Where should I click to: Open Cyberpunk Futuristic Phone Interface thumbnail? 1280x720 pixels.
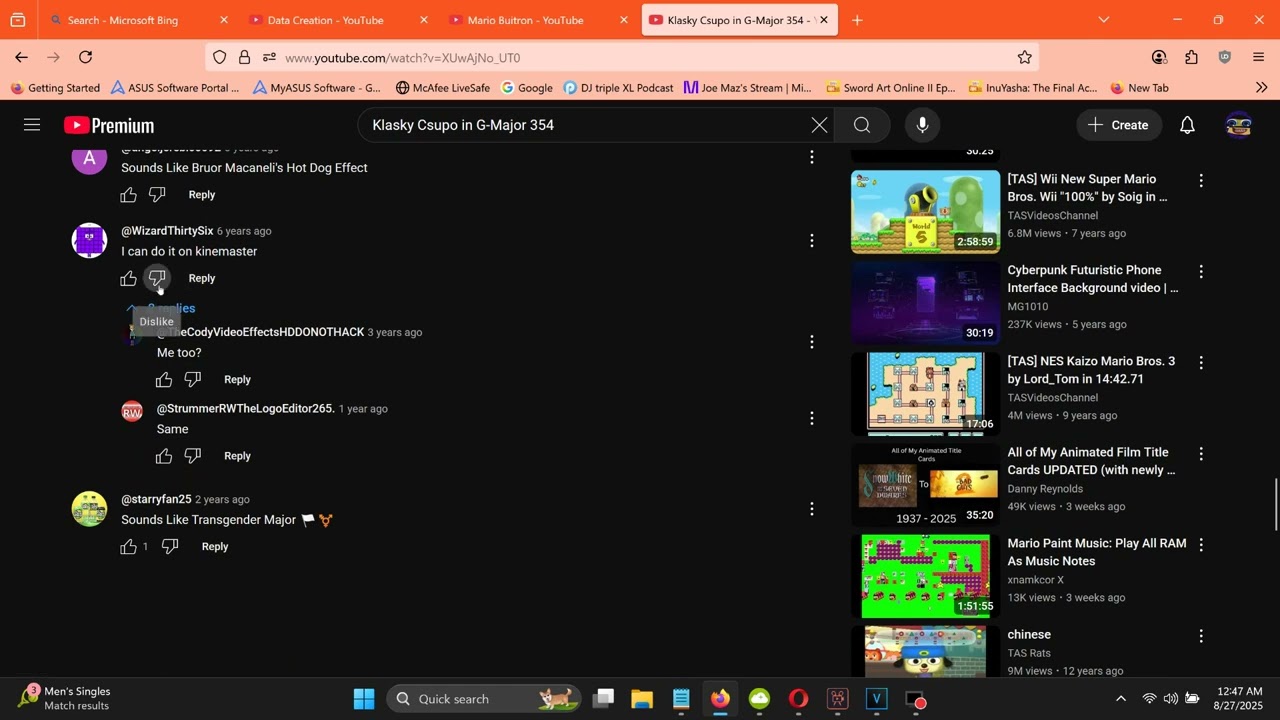[x=925, y=302]
